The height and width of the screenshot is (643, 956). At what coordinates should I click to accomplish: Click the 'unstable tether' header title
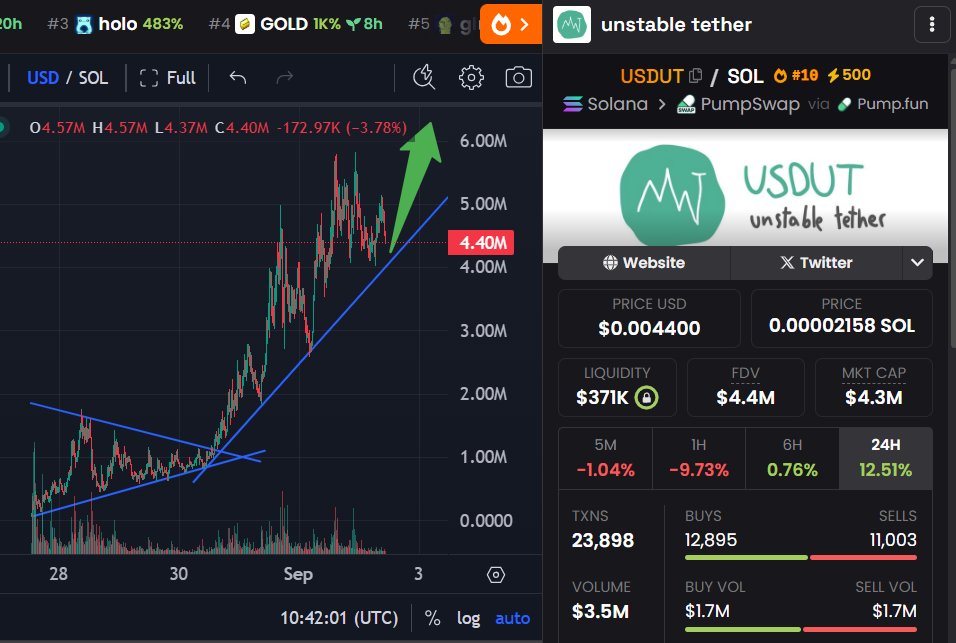[676, 24]
